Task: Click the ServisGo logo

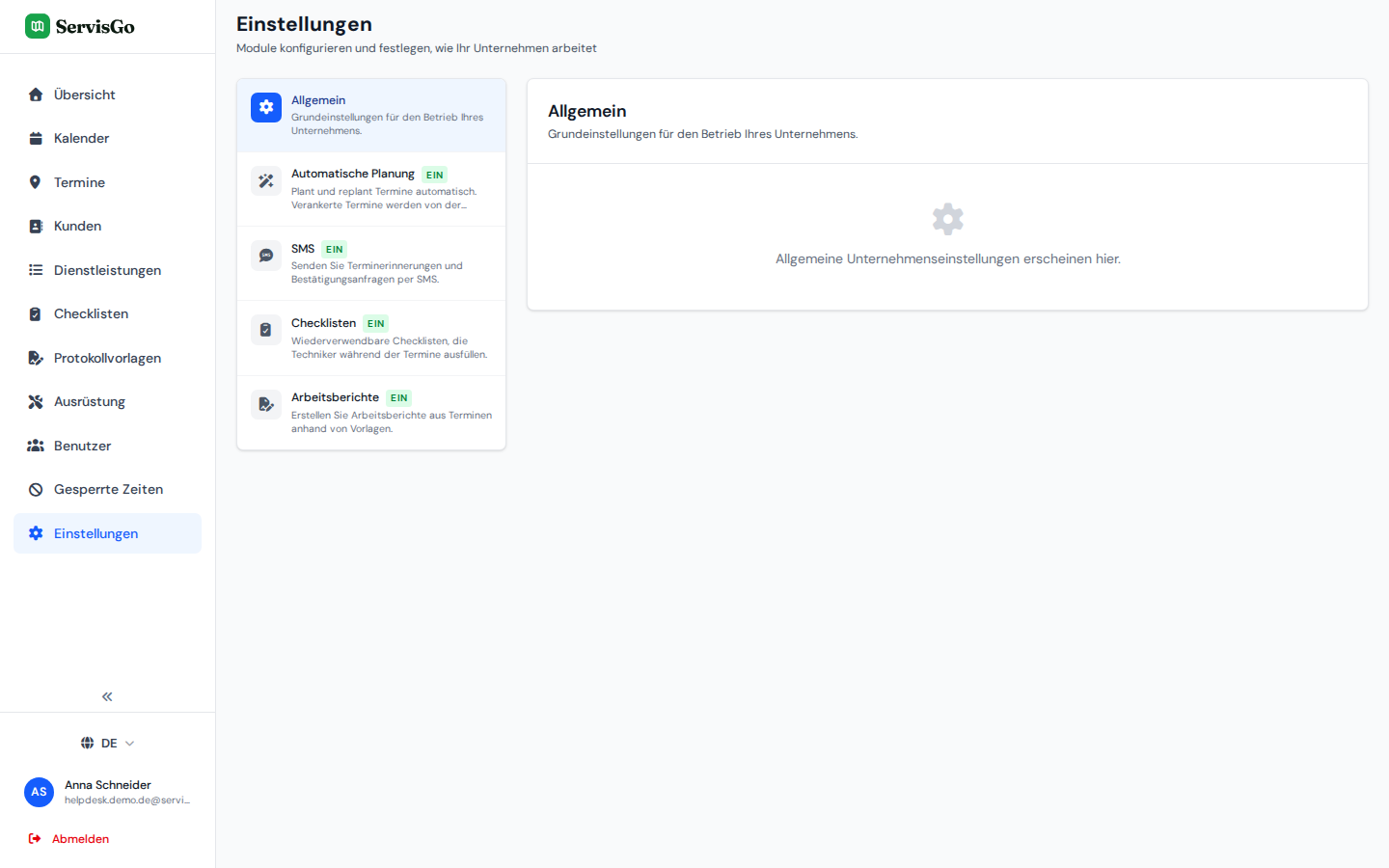Action: coord(80,26)
